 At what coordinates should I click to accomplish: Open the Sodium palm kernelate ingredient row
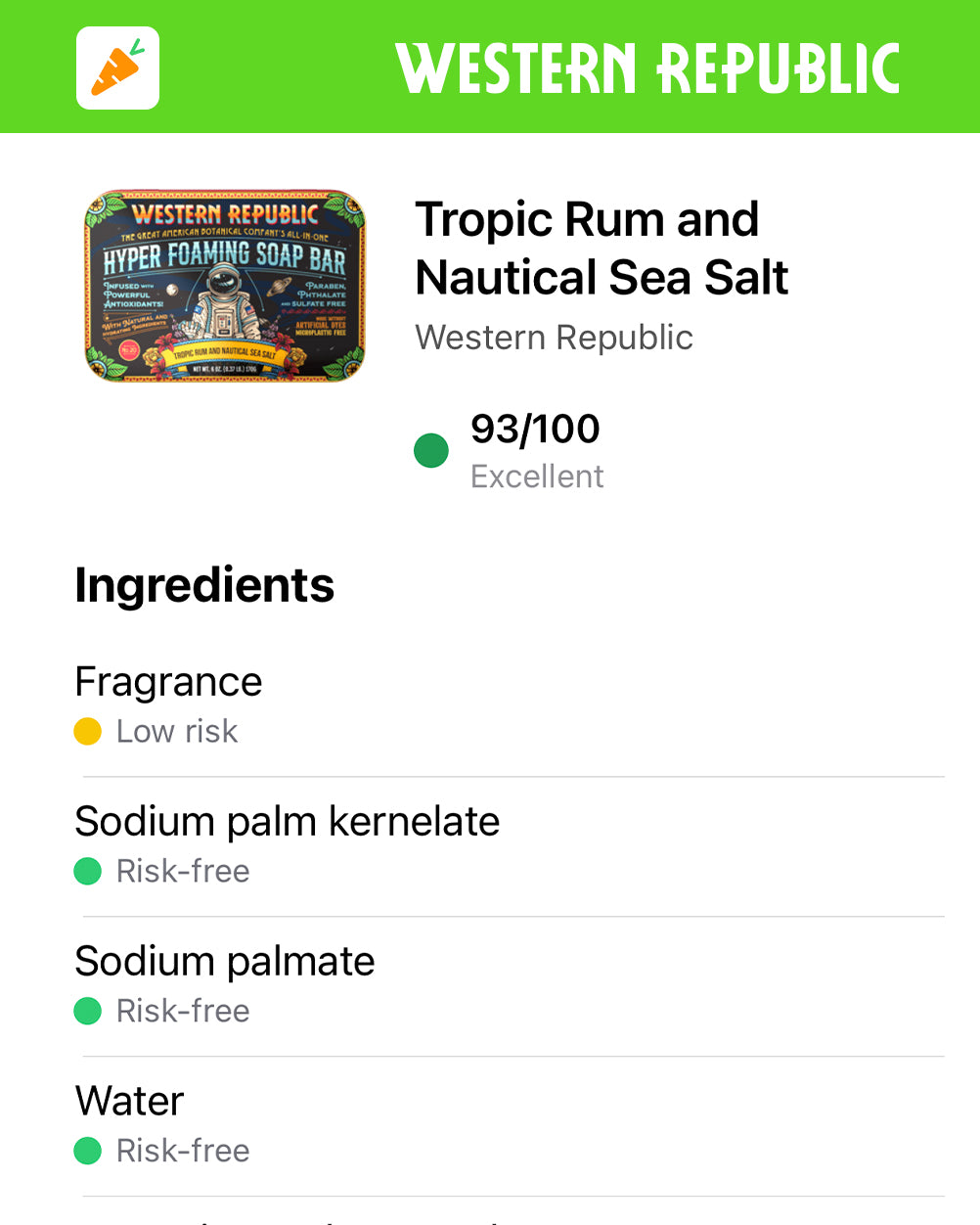[x=510, y=847]
